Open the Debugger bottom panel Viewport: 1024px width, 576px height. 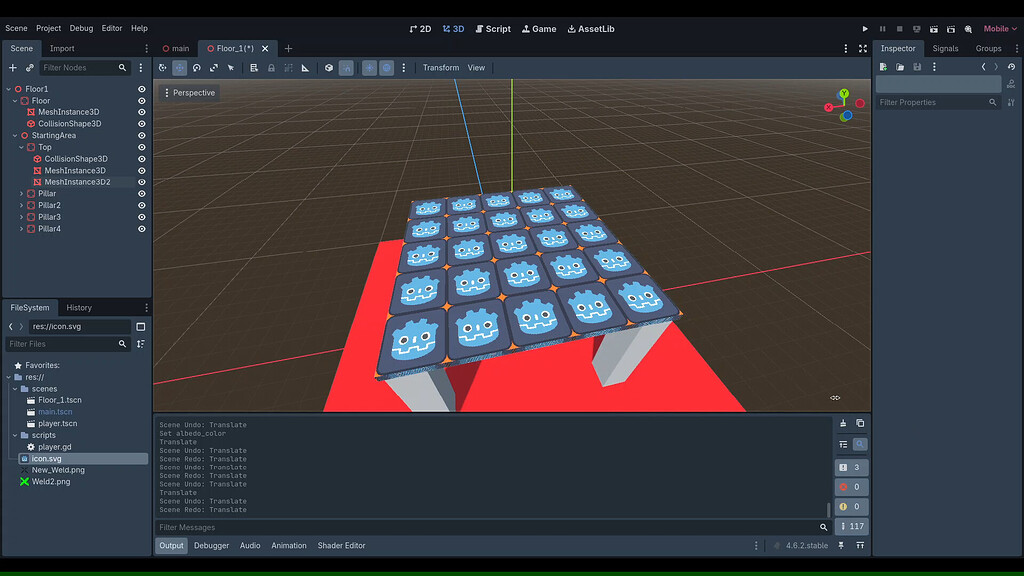click(x=212, y=545)
